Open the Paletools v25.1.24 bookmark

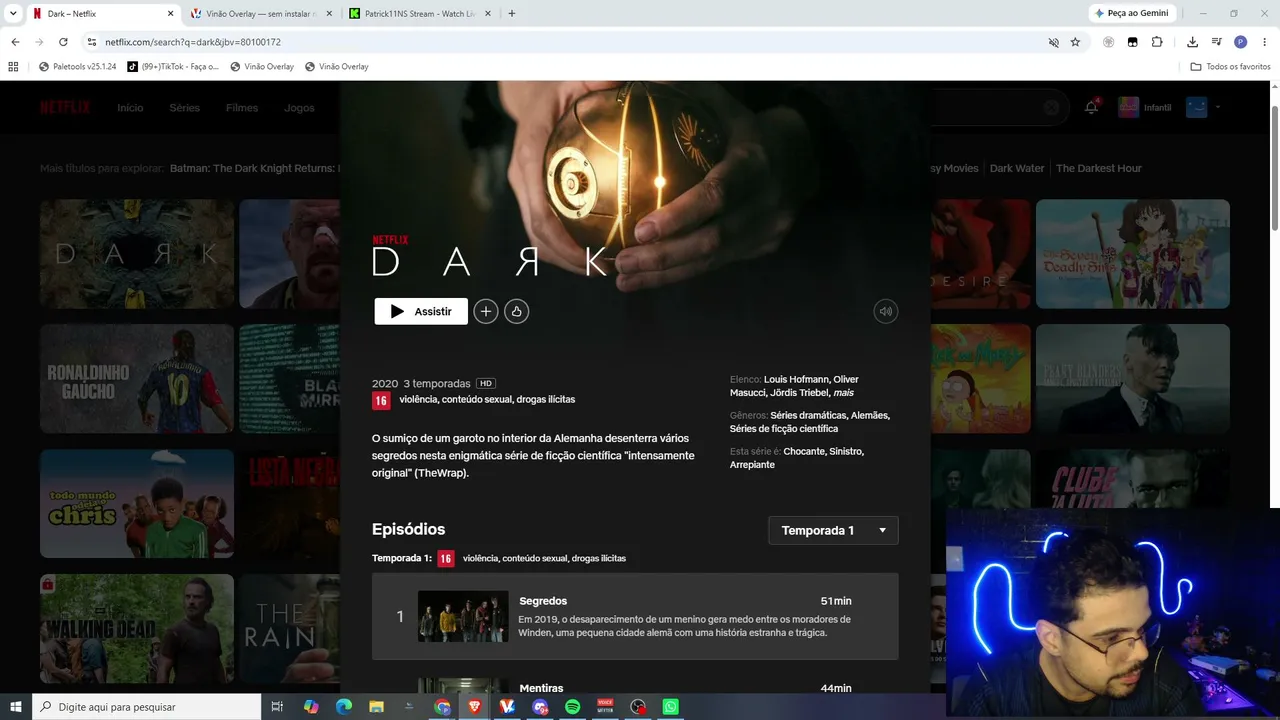[x=77, y=66]
